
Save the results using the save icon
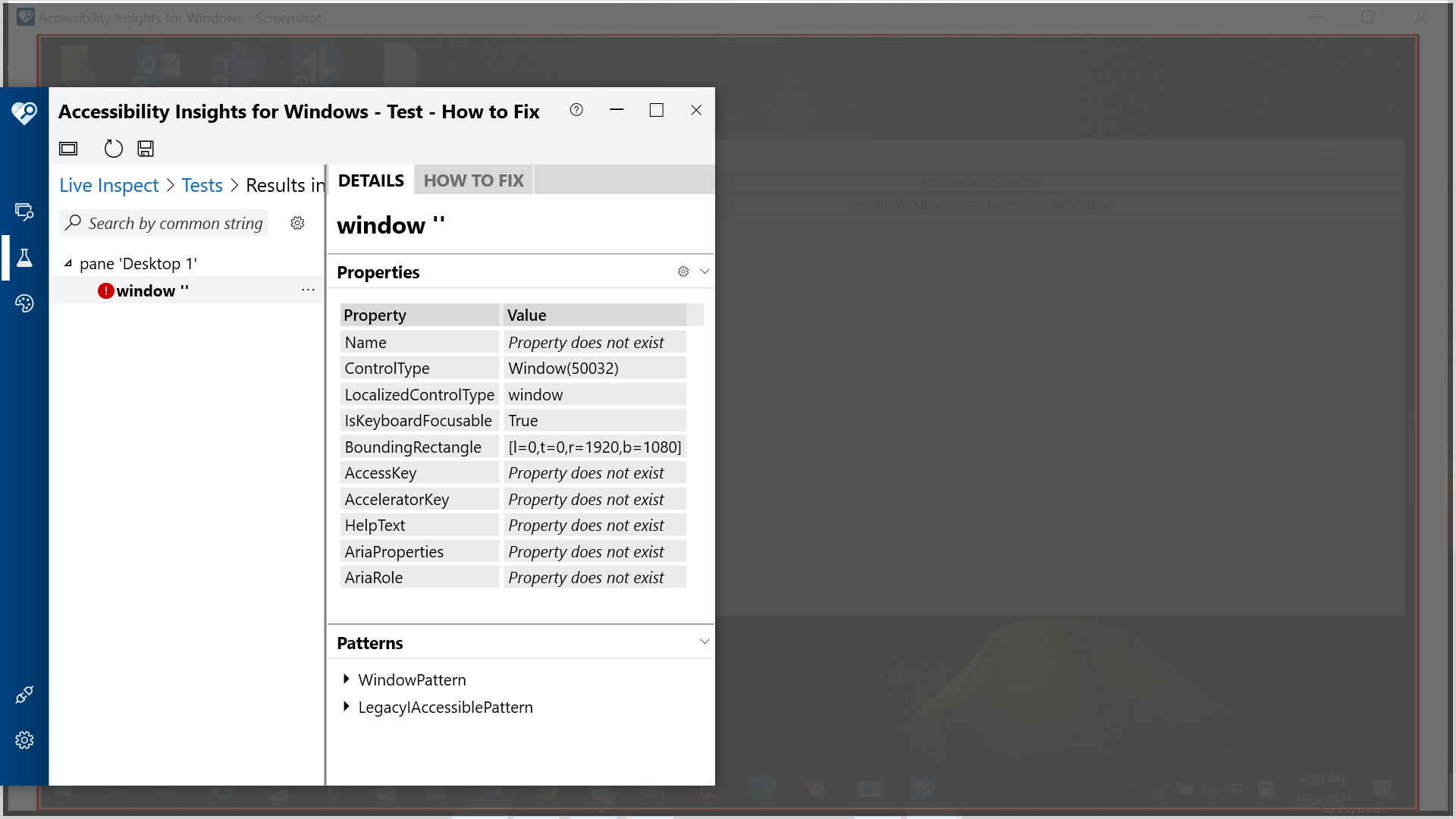[145, 148]
